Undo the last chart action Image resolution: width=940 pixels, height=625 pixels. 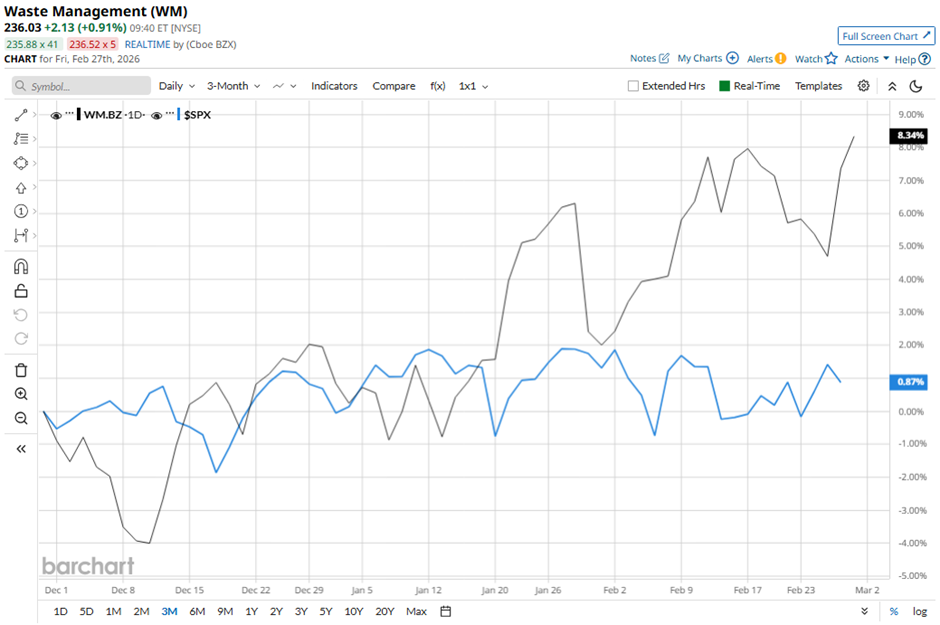point(21,315)
